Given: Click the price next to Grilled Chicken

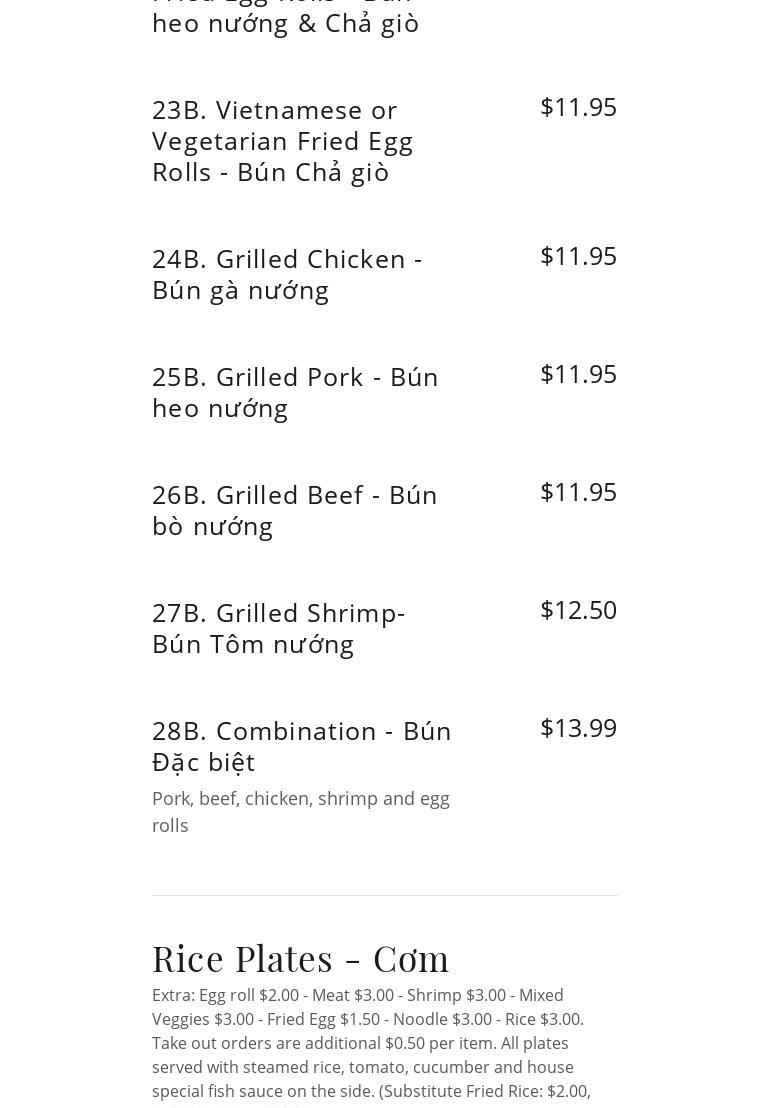Looking at the screenshot, I should 578,256.
